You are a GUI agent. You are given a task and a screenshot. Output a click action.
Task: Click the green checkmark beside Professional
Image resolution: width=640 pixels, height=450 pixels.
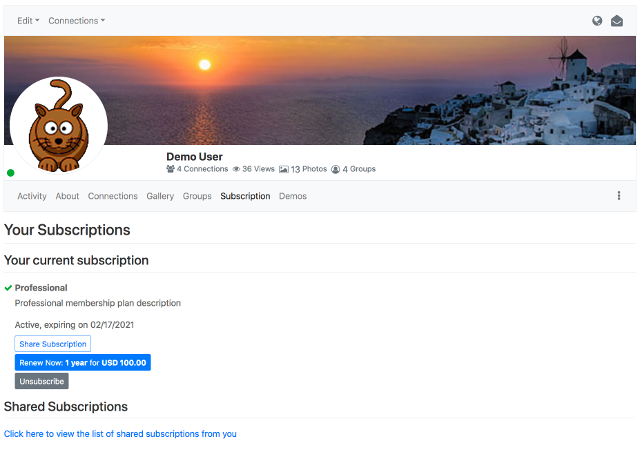point(8,288)
